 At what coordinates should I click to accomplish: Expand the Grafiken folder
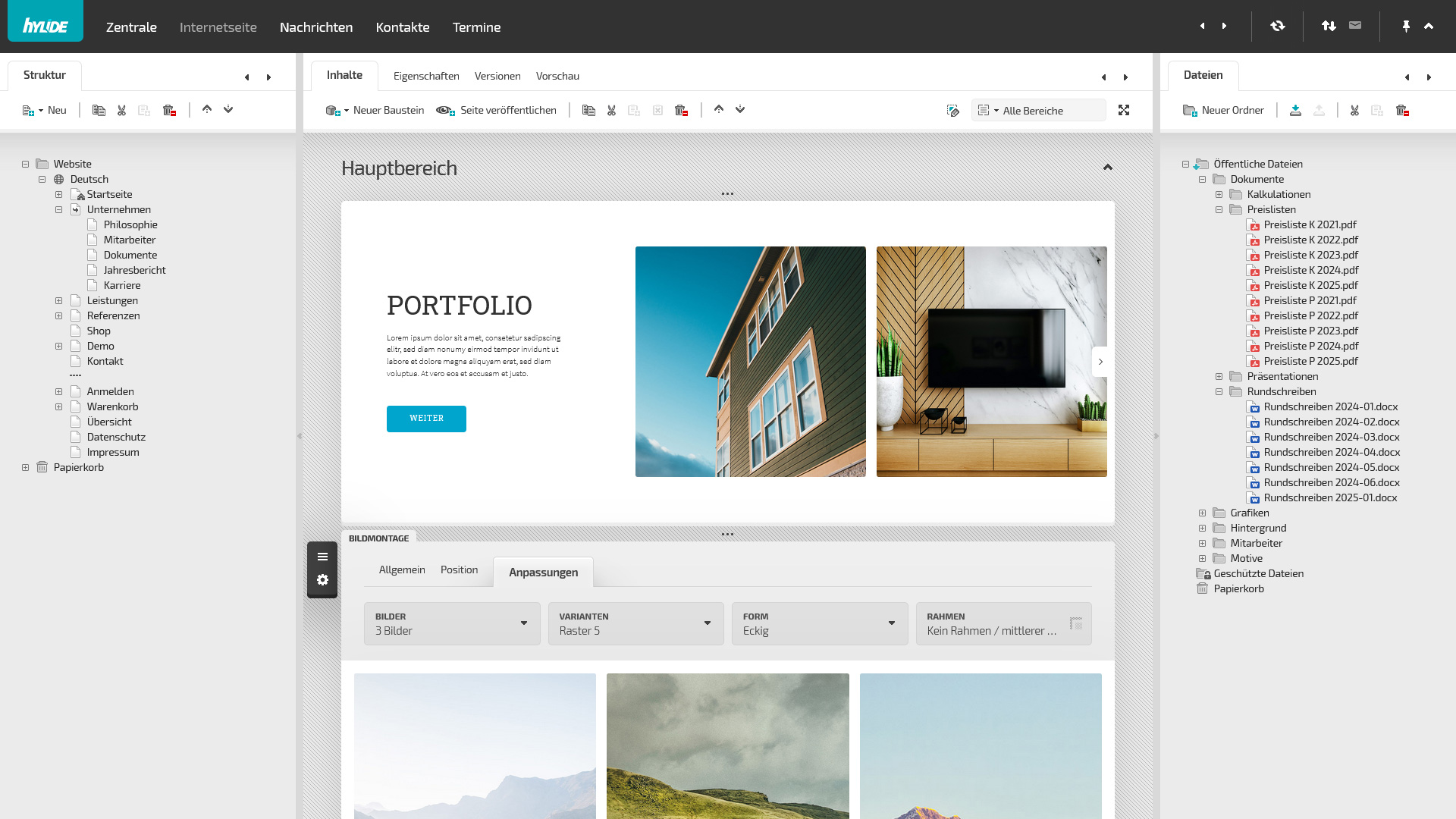coord(1203,513)
